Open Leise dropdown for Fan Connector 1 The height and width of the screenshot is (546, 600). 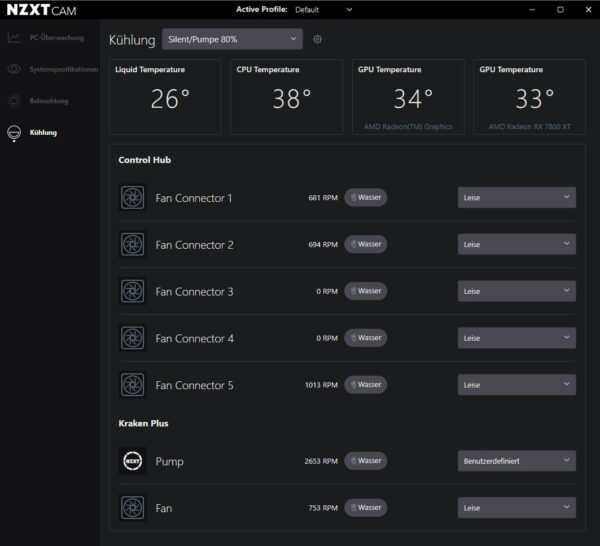pyautogui.click(x=517, y=197)
